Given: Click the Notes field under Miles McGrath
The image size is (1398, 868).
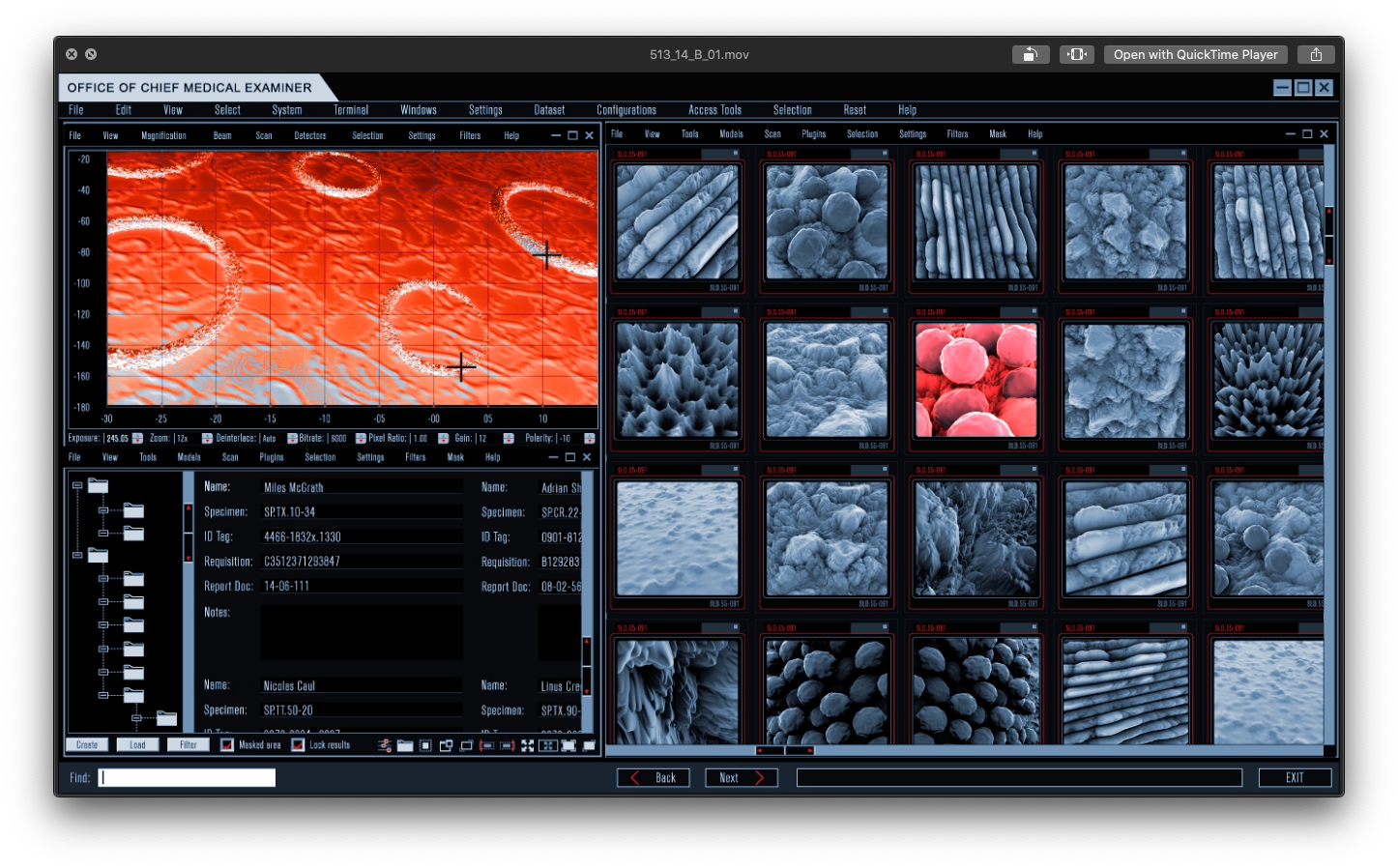Looking at the screenshot, I should [362, 633].
